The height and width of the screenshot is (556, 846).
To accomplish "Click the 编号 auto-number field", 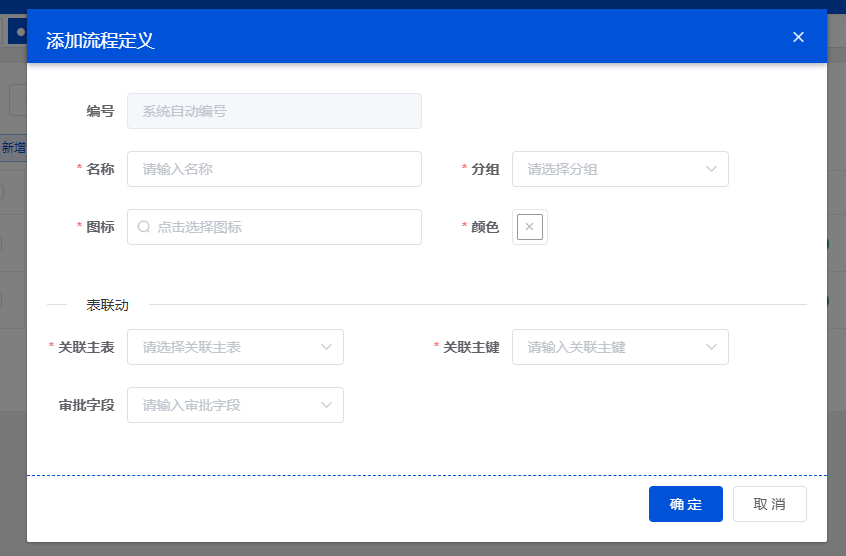I will (x=274, y=111).
